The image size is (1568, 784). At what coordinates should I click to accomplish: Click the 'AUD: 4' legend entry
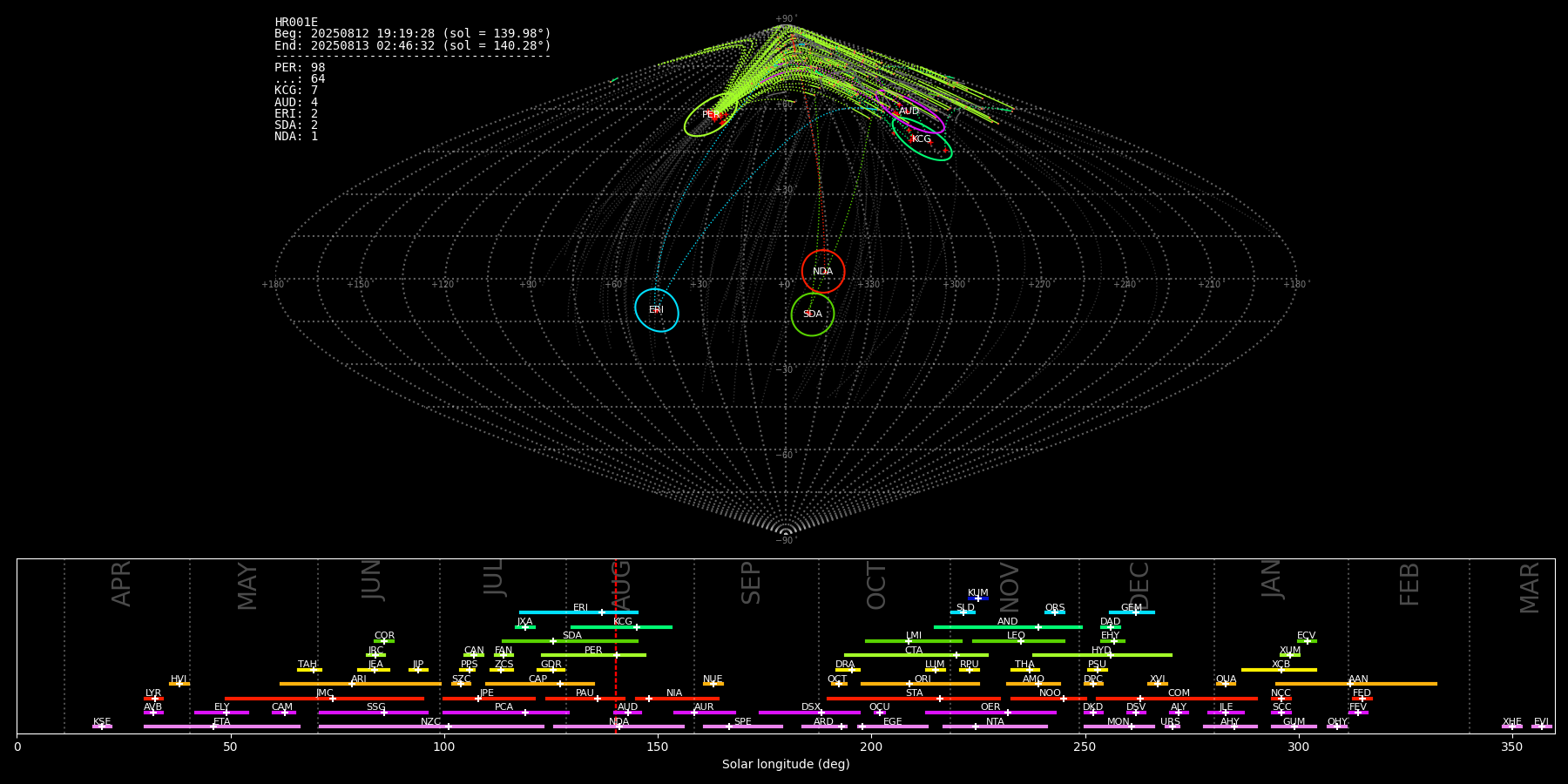[296, 102]
